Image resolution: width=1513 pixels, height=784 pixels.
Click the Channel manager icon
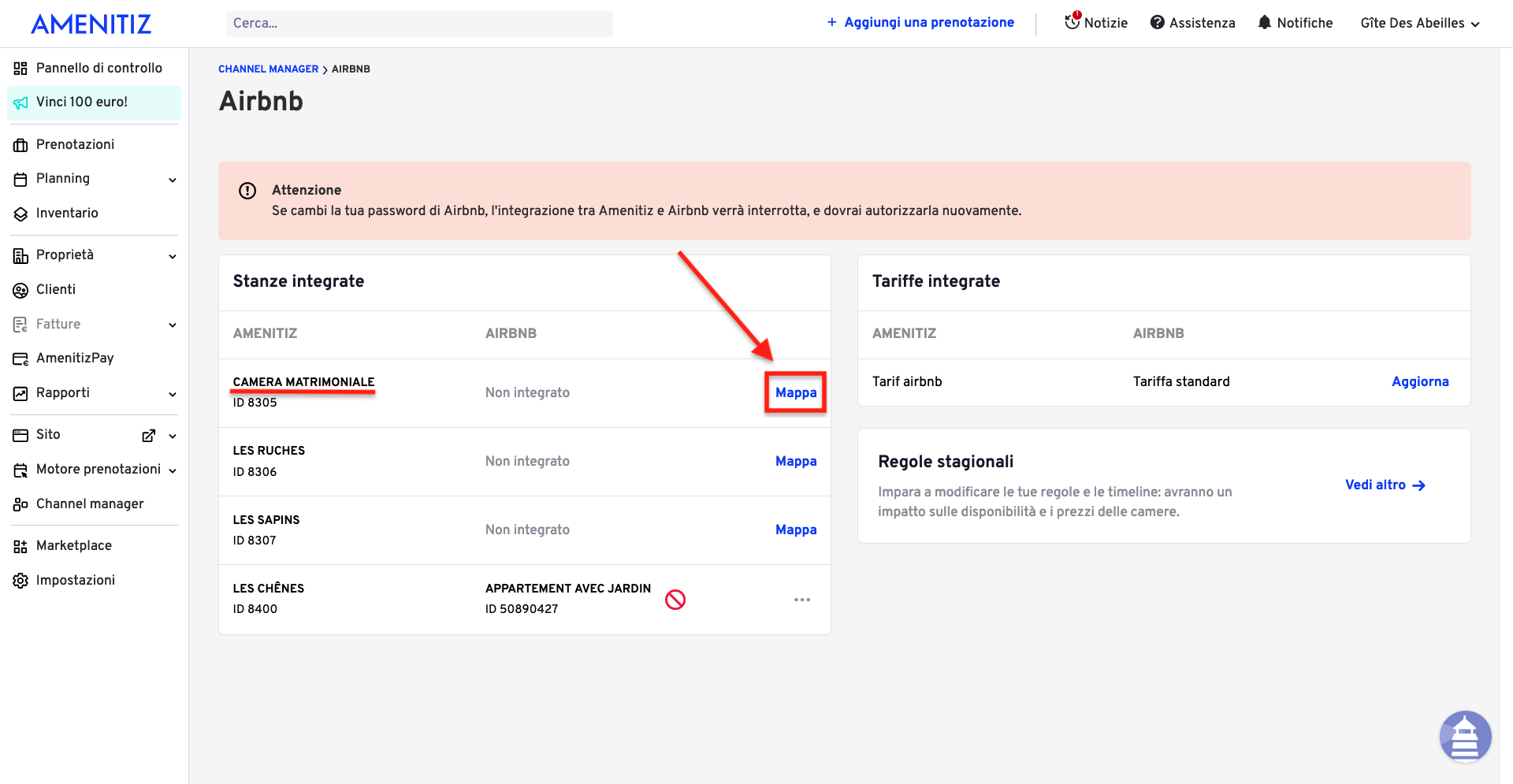20,504
